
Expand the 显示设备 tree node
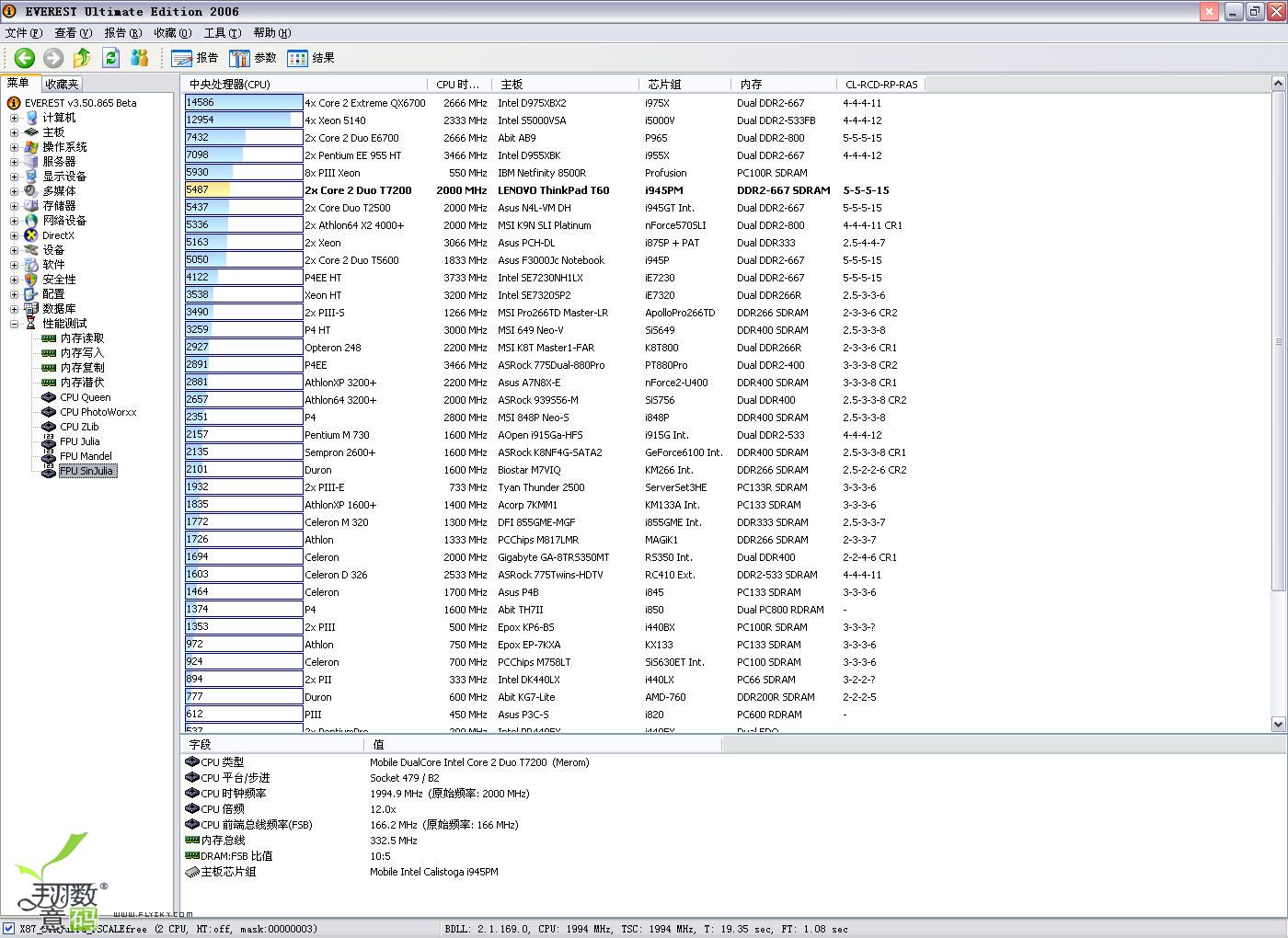pyautogui.click(x=14, y=177)
